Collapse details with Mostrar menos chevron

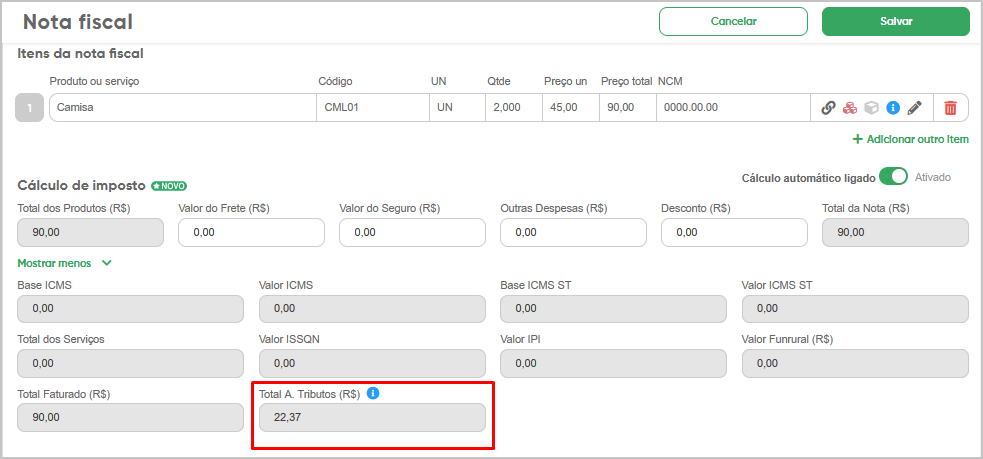(x=107, y=263)
